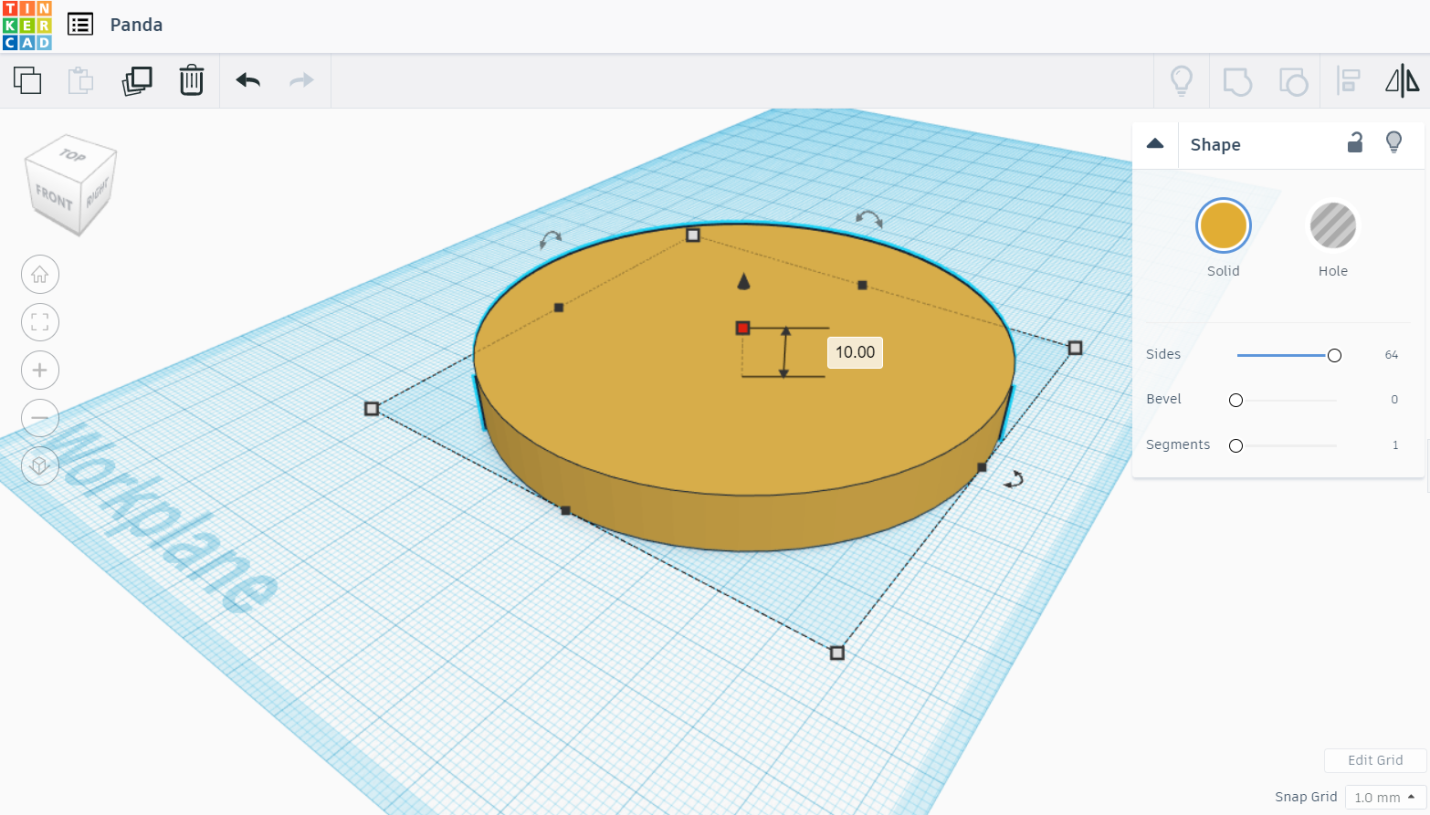The width and height of the screenshot is (1430, 815).
Task: Click the Bevel slider handle
Action: 1236,400
